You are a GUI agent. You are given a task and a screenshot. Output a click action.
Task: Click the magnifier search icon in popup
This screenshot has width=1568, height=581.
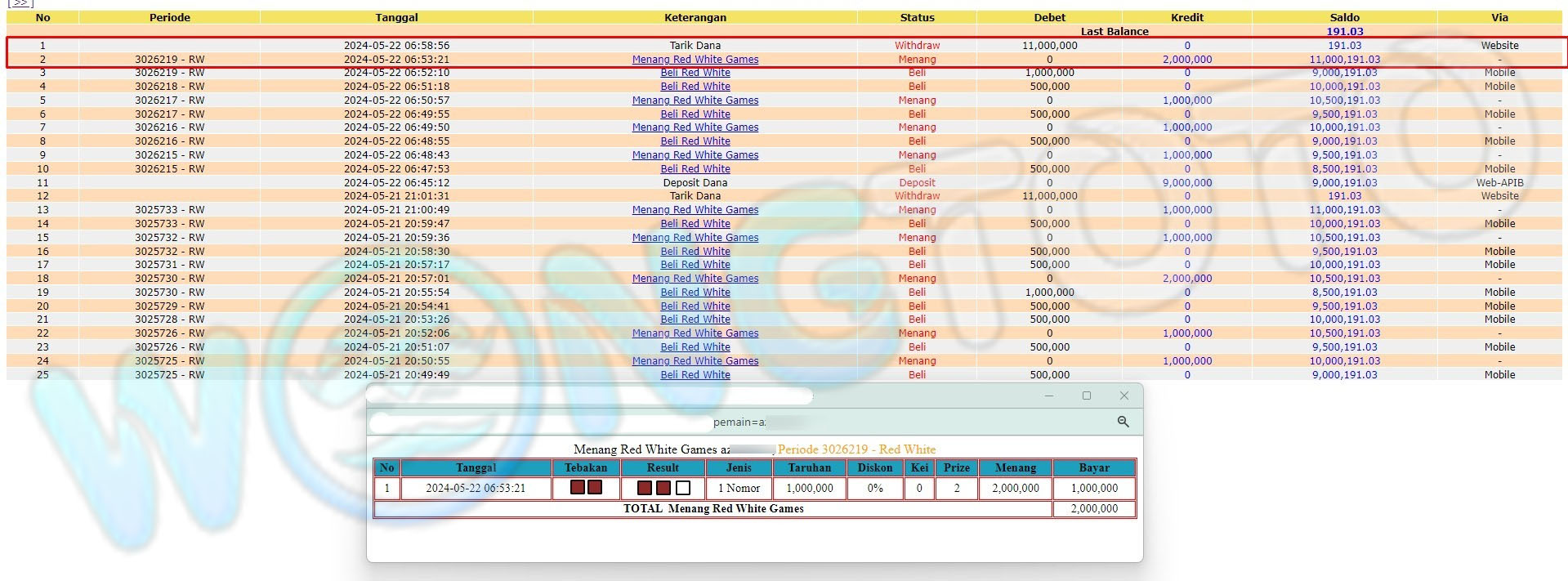click(x=1123, y=422)
